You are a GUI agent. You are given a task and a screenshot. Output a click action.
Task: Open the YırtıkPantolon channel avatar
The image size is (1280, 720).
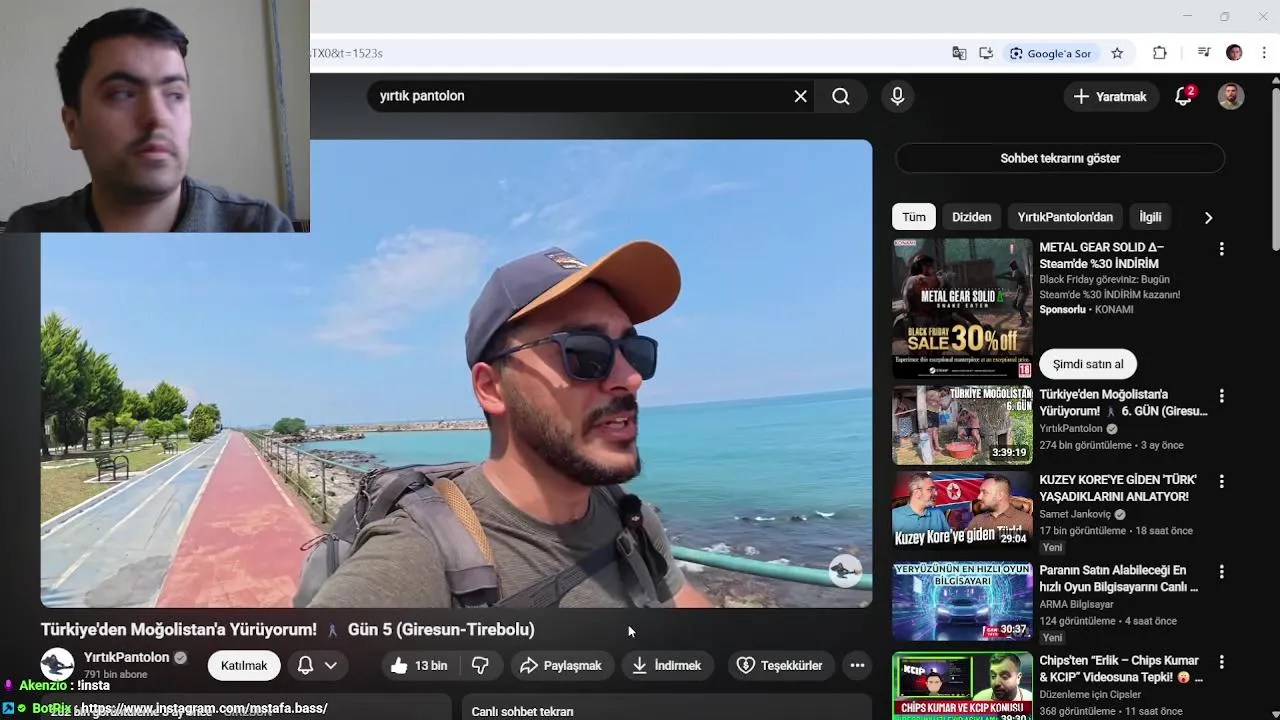[x=57, y=665]
